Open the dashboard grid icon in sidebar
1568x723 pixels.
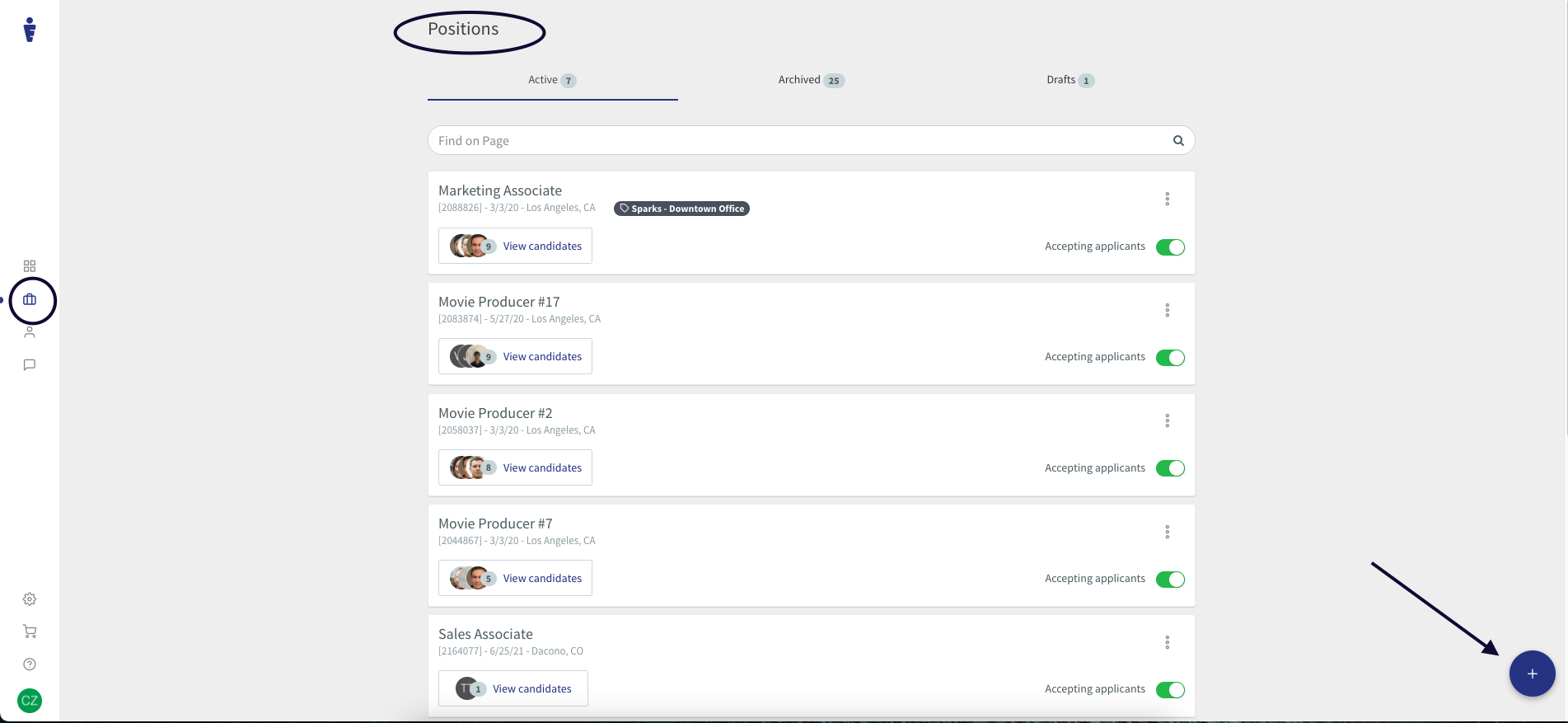(30, 266)
